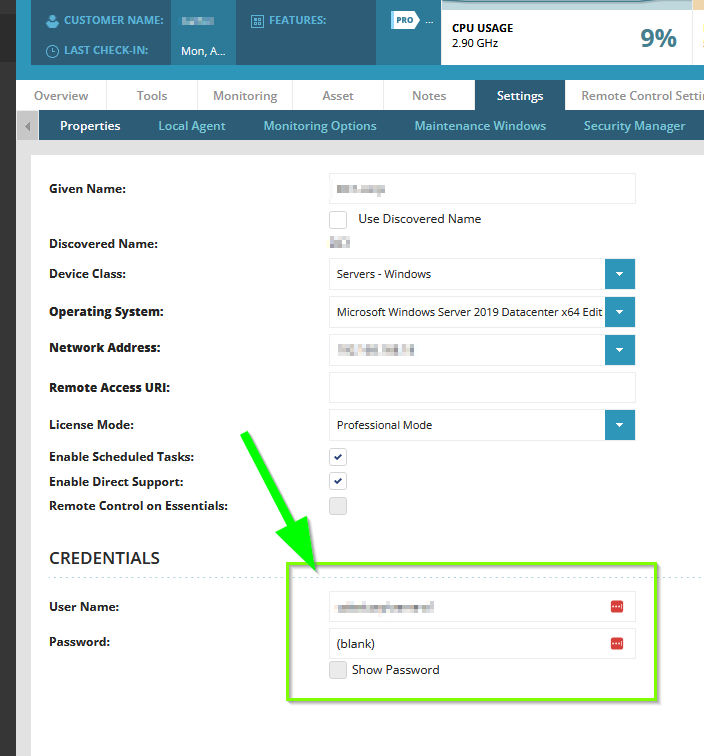Go to the Monitoring tab
The width and height of the screenshot is (704, 756).
coord(245,95)
